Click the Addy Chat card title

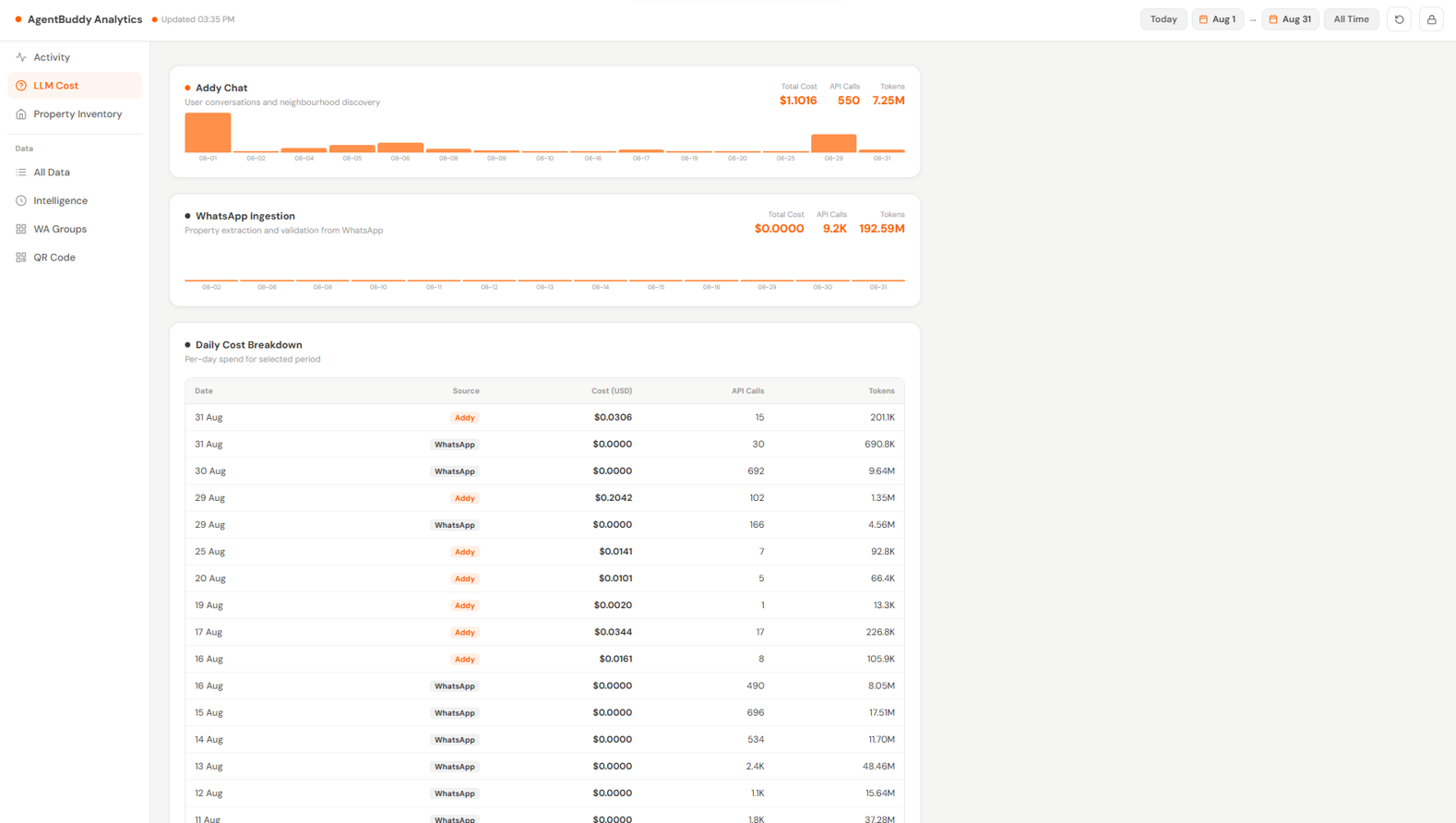click(221, 89)
